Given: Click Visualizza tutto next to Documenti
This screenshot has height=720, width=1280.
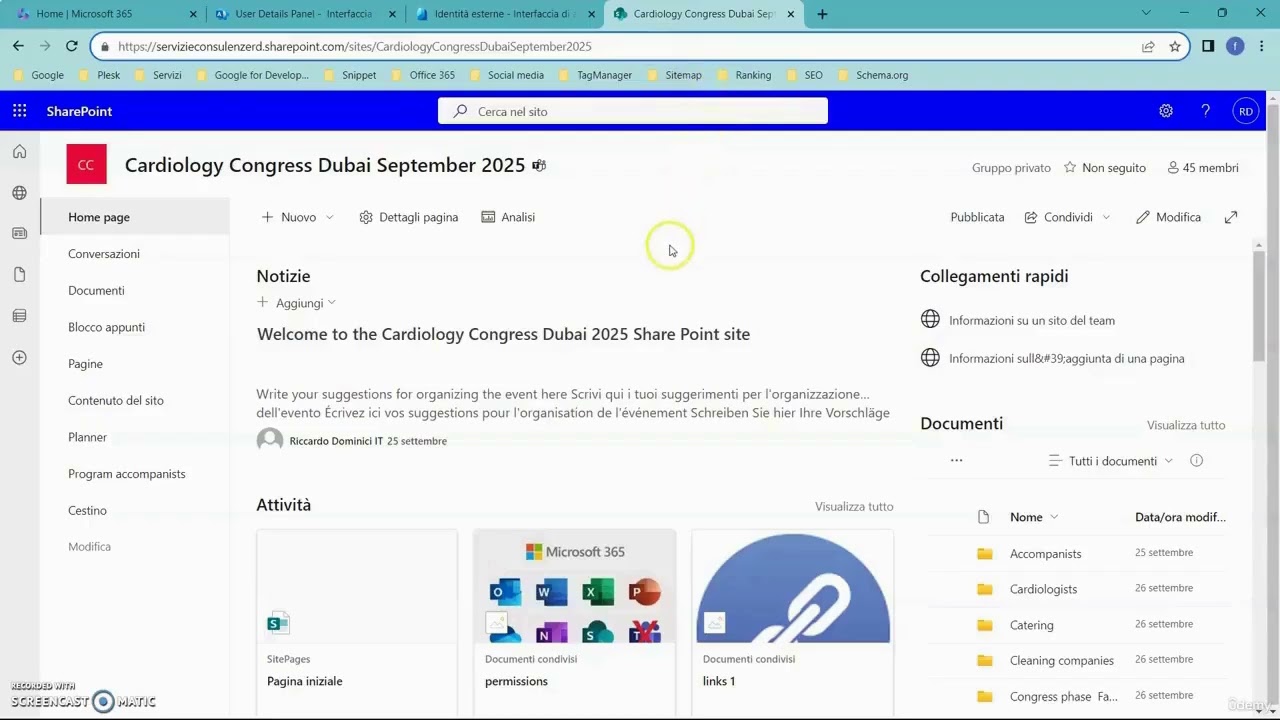Looking at the screenshot, I should (1186, 425).
